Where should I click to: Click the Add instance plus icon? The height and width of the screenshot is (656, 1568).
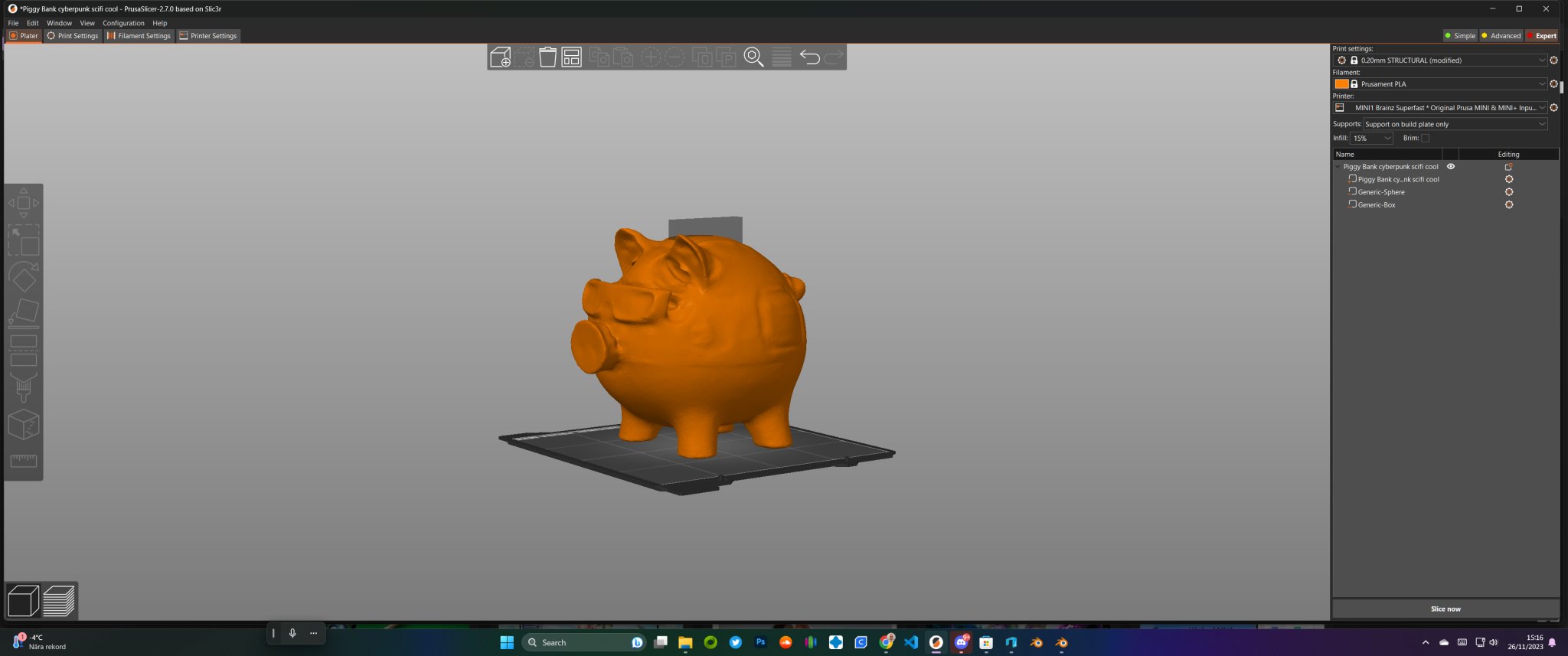651,57
